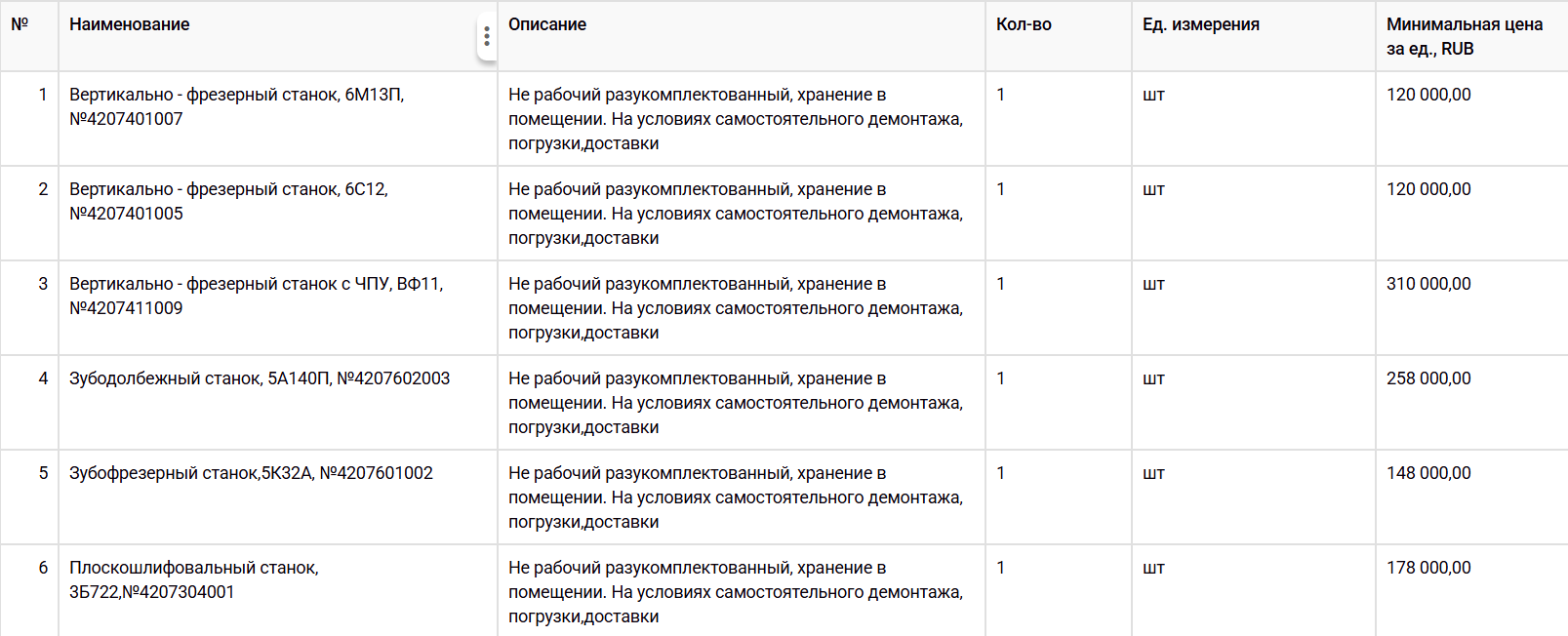Image resolution: width=1568 pixels, height=636 pixels.
Task: Click the 310 000,00 price cell
Action: [1428, 284]
